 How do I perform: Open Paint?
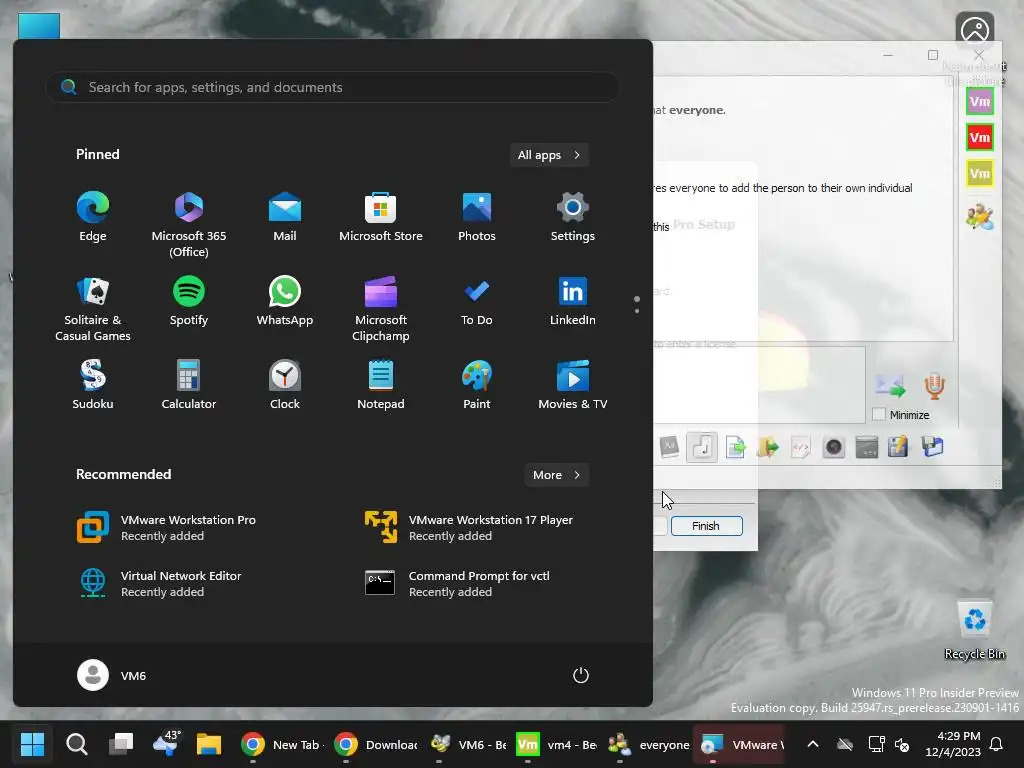477,385
